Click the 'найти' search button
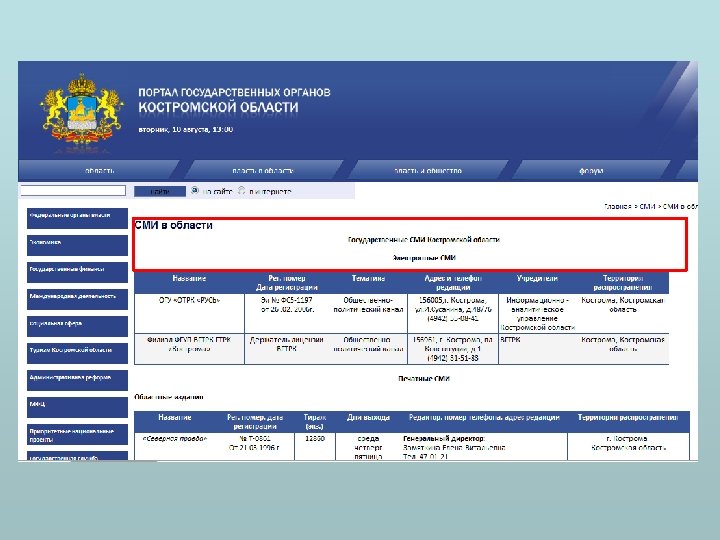 pyautogui.click(x=160, y=191)
